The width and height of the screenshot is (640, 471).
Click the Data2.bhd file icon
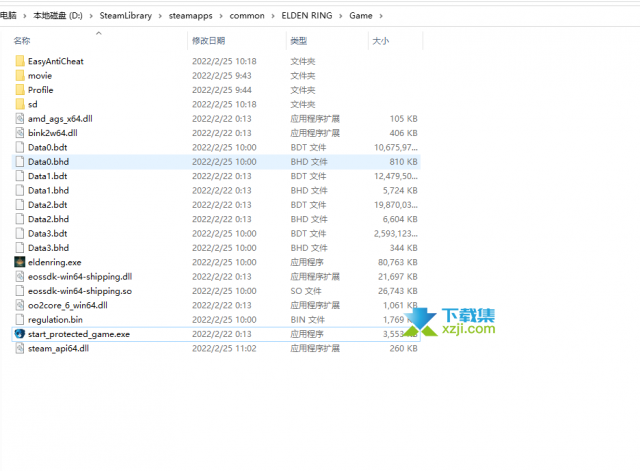[20, 219]
